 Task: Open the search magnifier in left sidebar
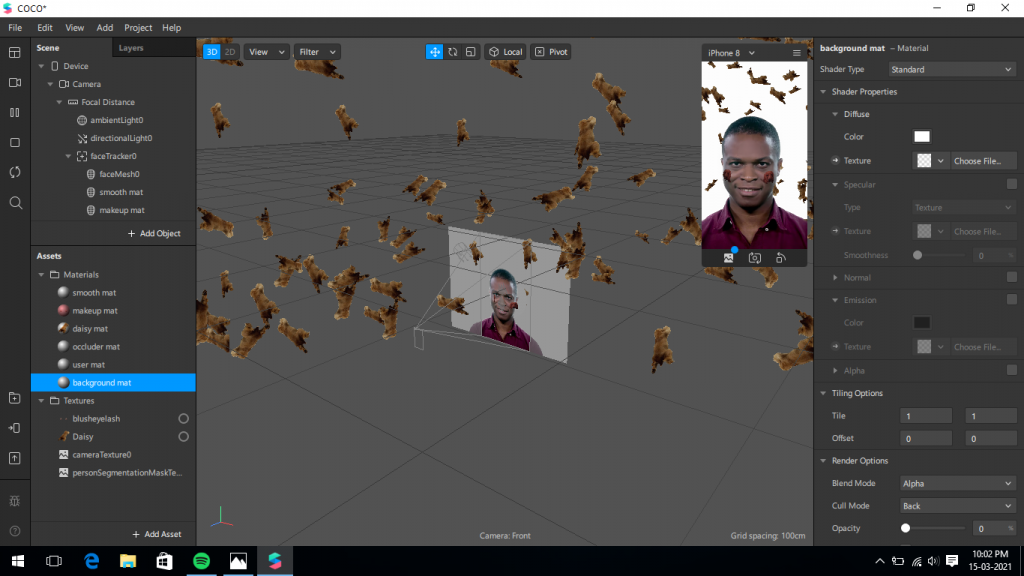pyautogui.click(x=16, y=202)
